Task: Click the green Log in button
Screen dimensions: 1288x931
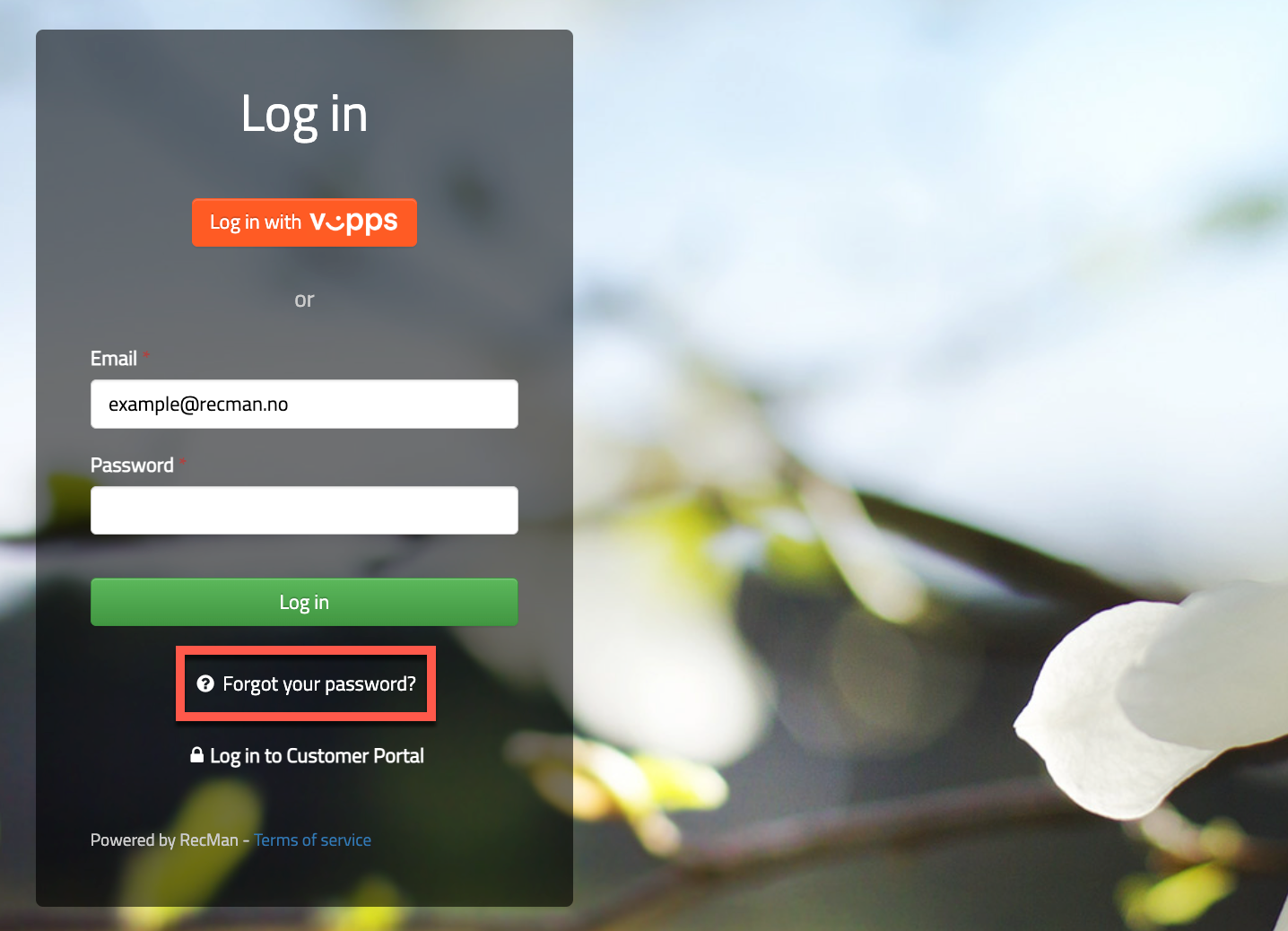Action: coord(304,602)
